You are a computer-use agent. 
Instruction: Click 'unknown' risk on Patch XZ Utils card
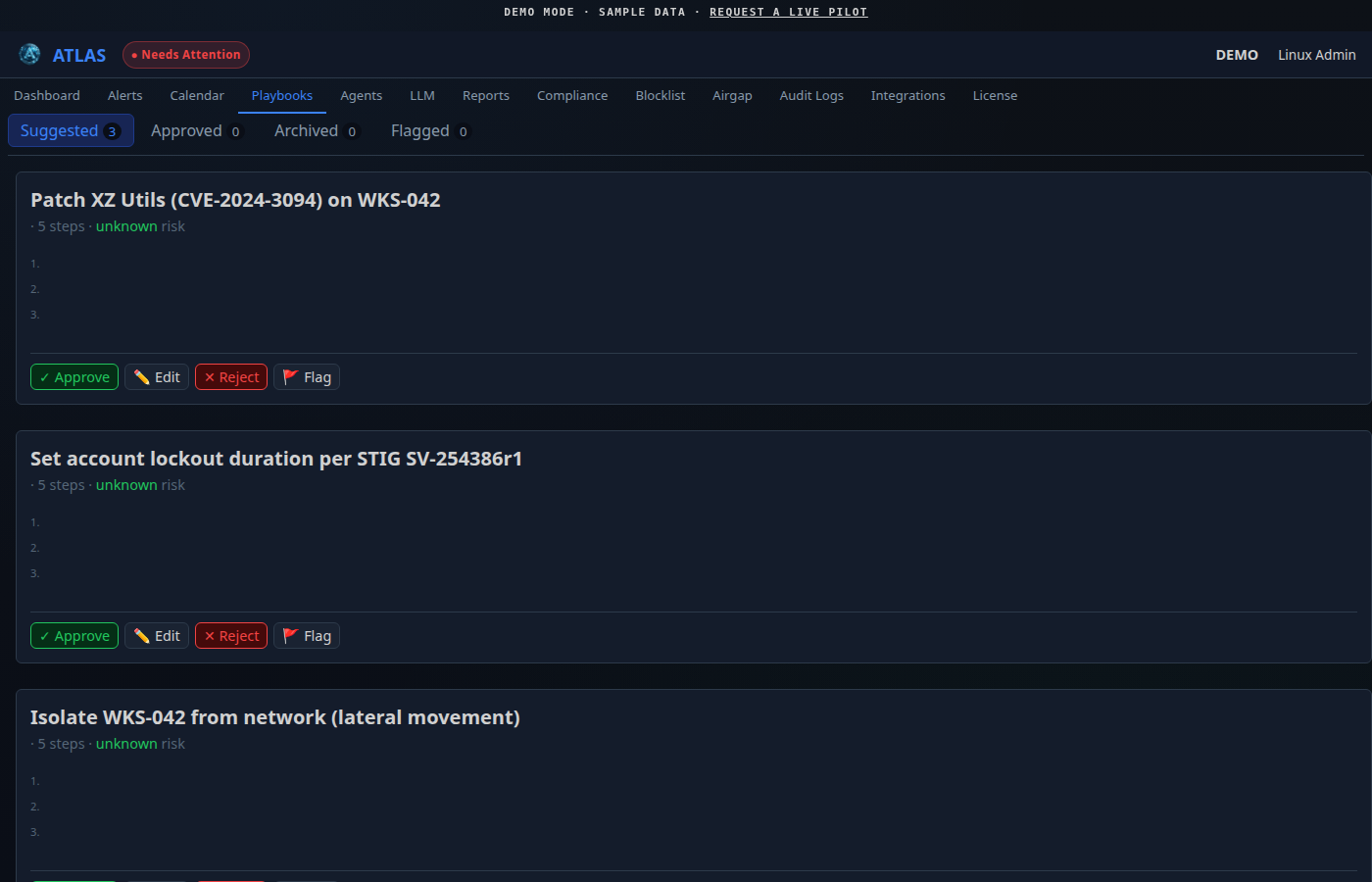click(x=126, y=226)
